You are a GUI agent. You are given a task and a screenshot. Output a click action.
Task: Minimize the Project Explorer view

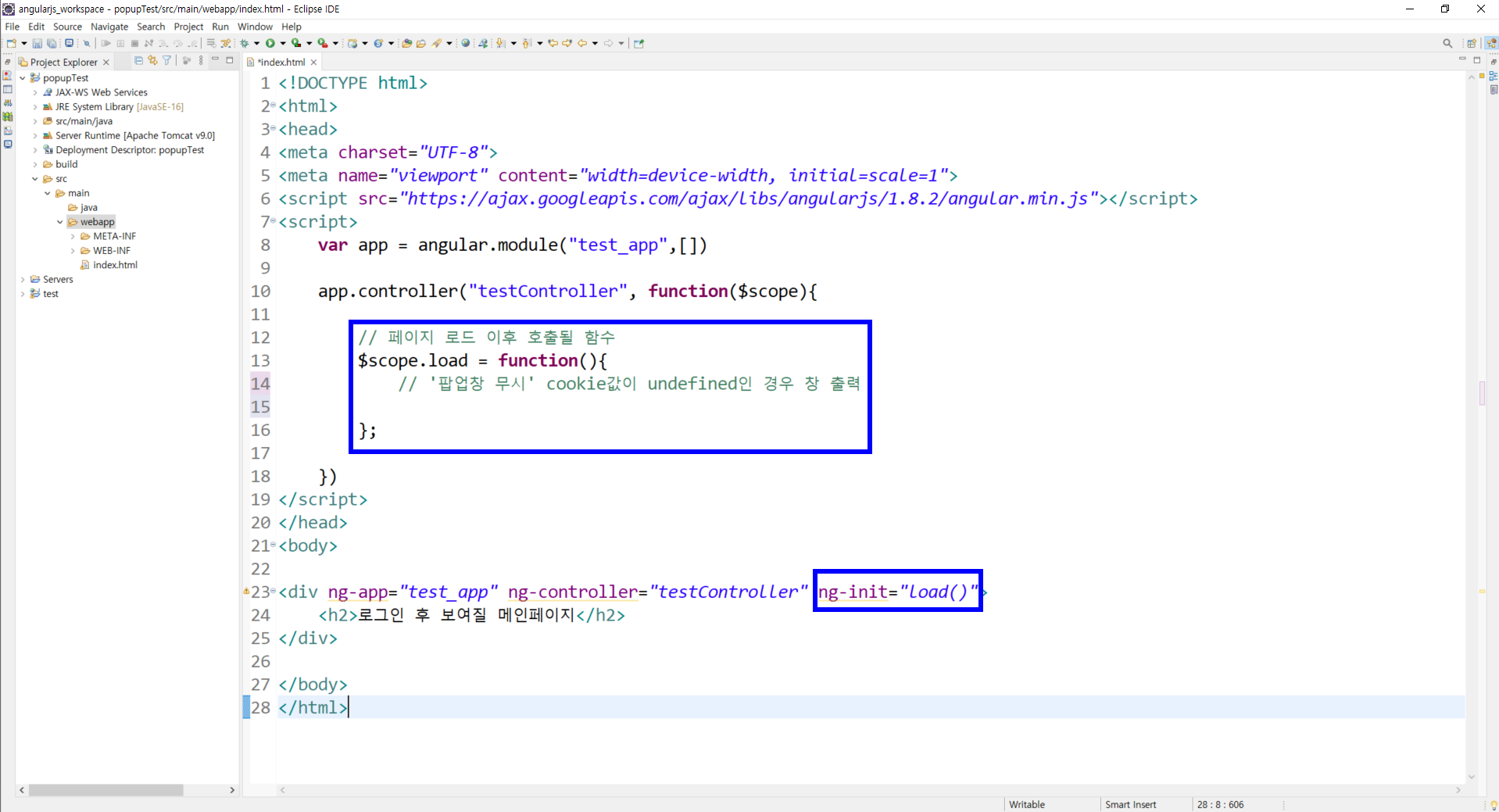tap(215, 59)
